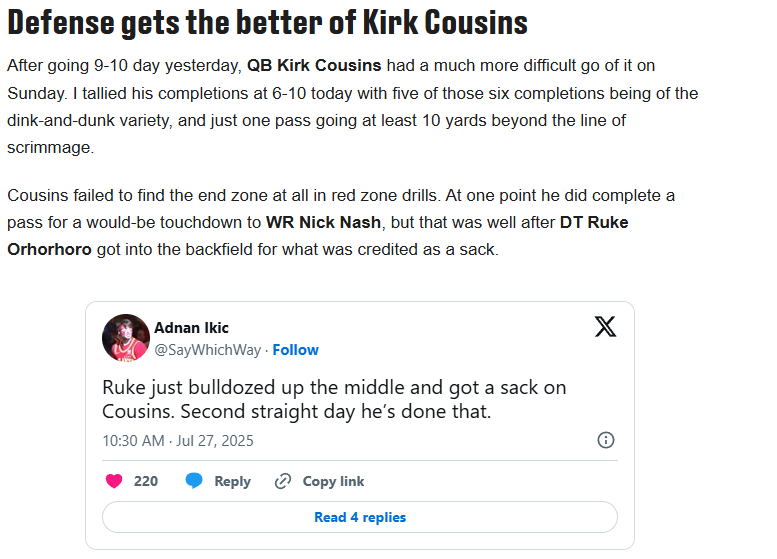Click the Read 4 replies button

click(360, 517)
